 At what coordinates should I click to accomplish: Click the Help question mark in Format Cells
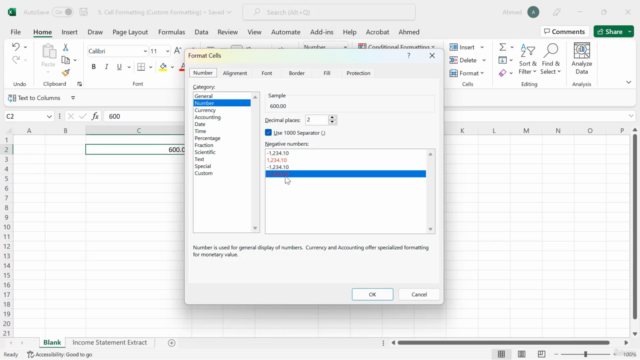click(x=409, y=56)
